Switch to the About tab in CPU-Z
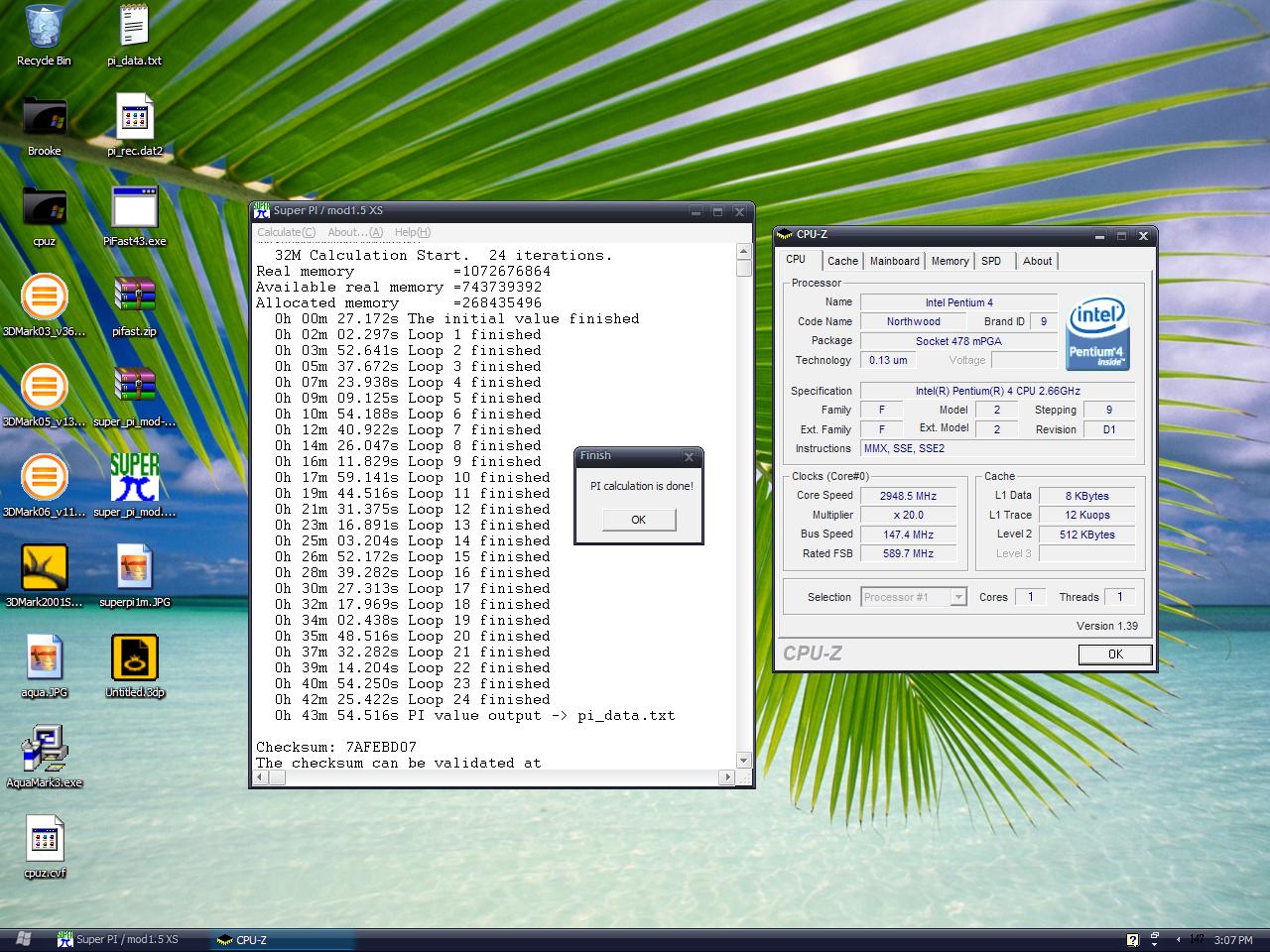The width and height of the screenshot is (1270, 952). [x=1037, y=261]
